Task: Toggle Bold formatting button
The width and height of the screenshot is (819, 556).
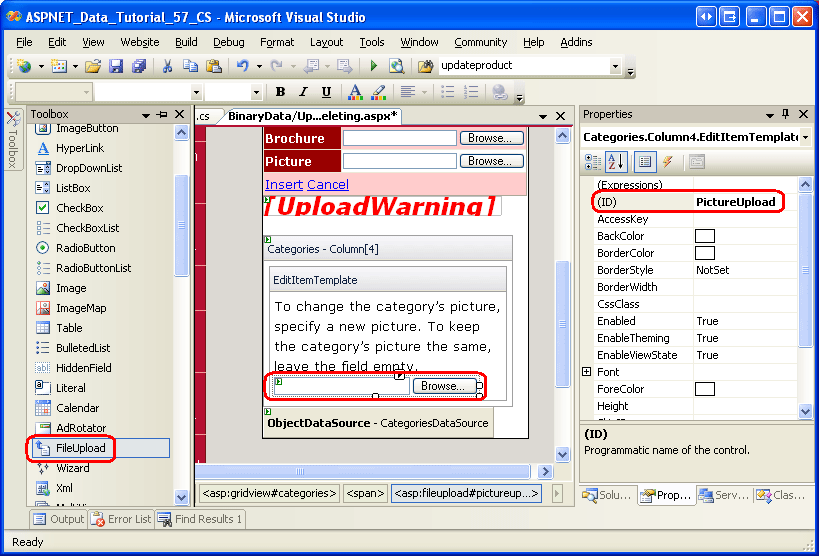Action: point(280,92)
